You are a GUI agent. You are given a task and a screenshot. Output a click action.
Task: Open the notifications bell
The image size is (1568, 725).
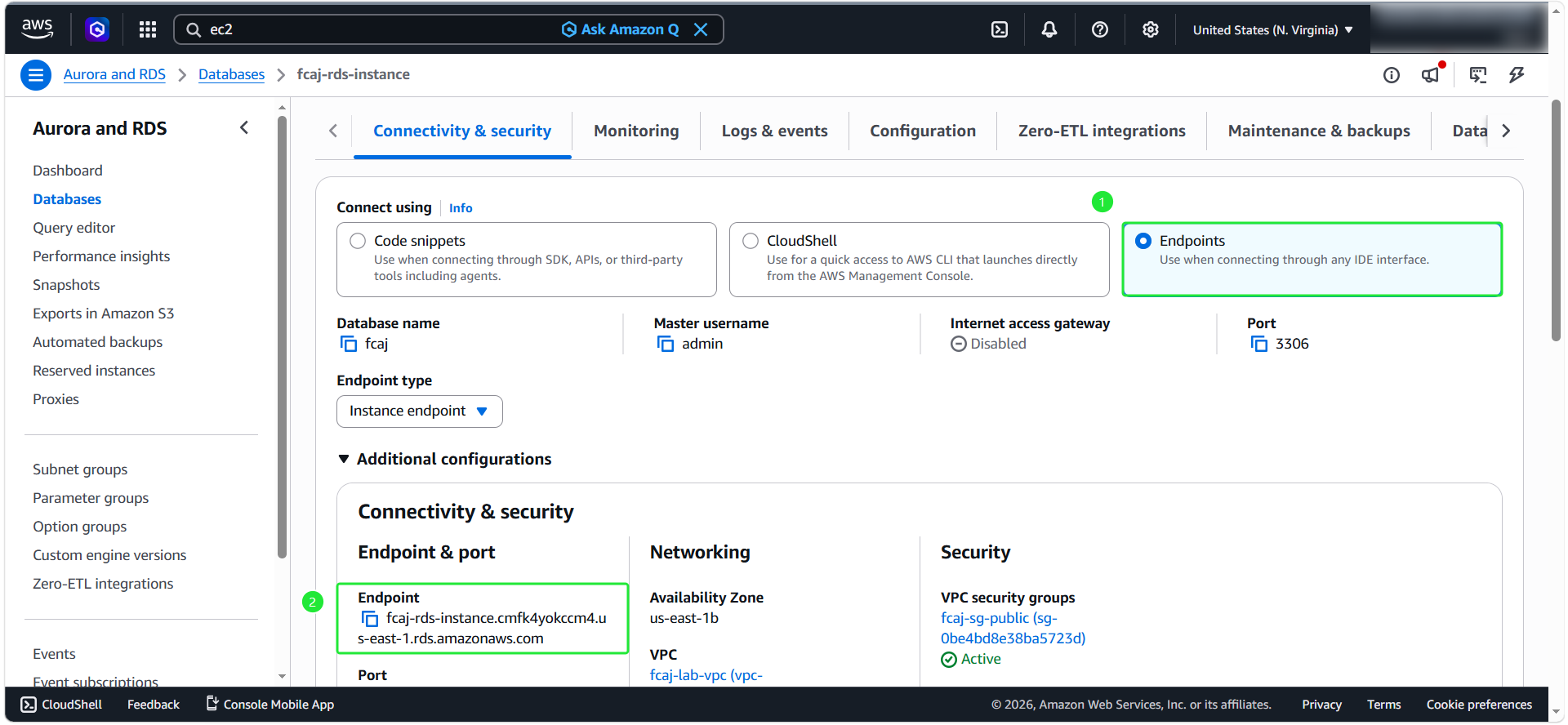(x=1049, y=29)
